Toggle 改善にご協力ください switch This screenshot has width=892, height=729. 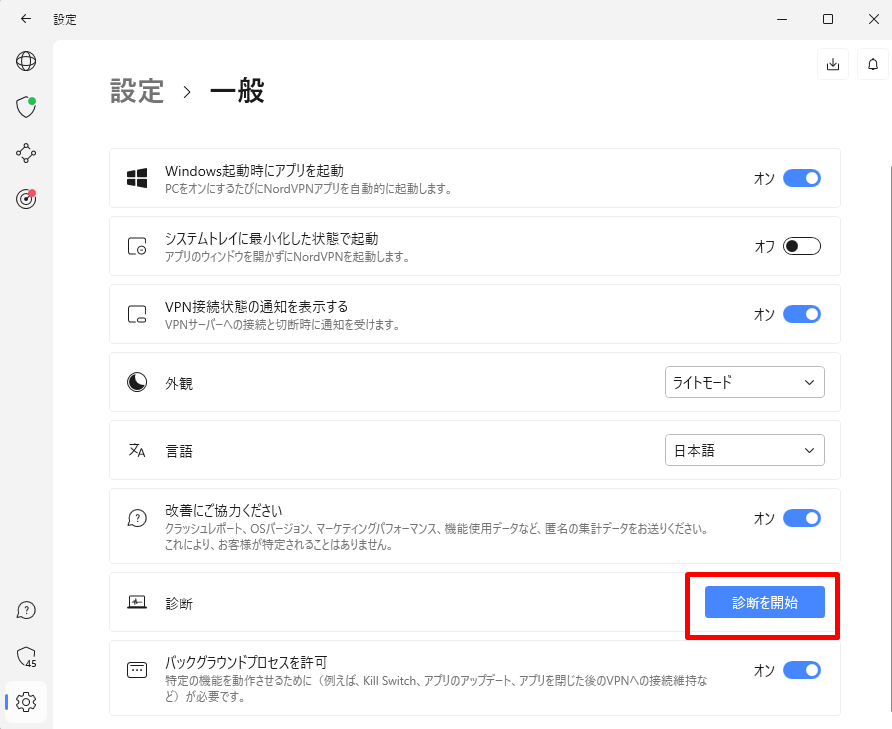[x=802, y=518]
